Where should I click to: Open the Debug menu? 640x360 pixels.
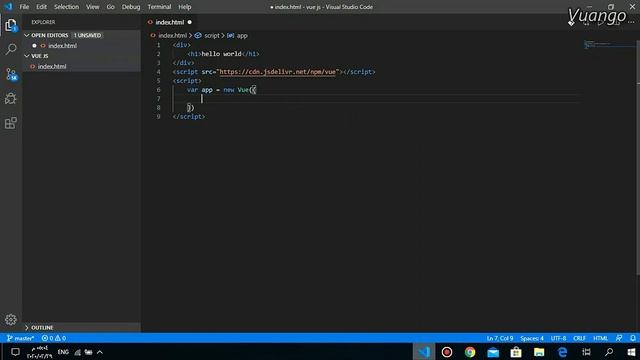[x=131, y=7]
